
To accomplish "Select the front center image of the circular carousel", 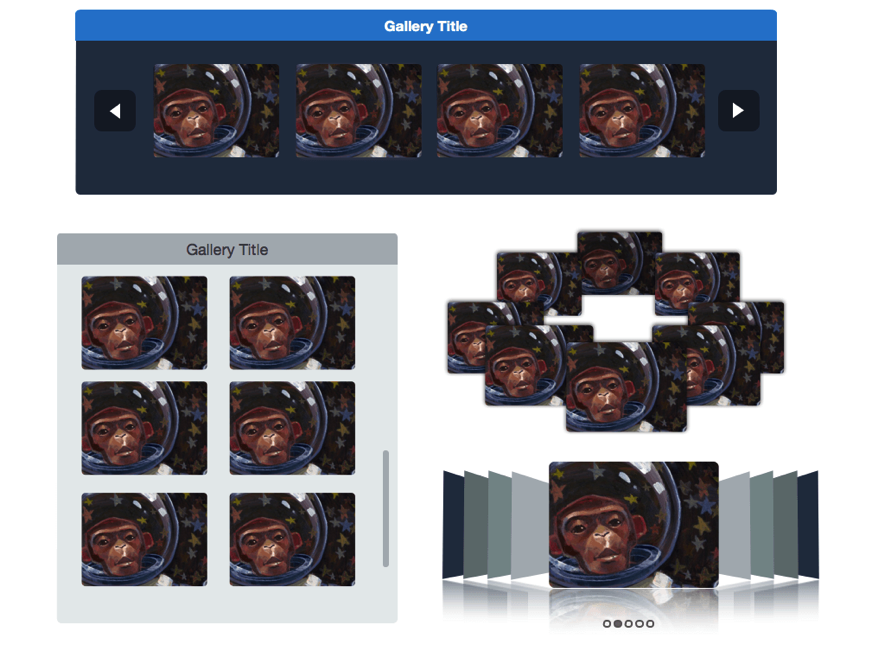I will click(626, 387).
